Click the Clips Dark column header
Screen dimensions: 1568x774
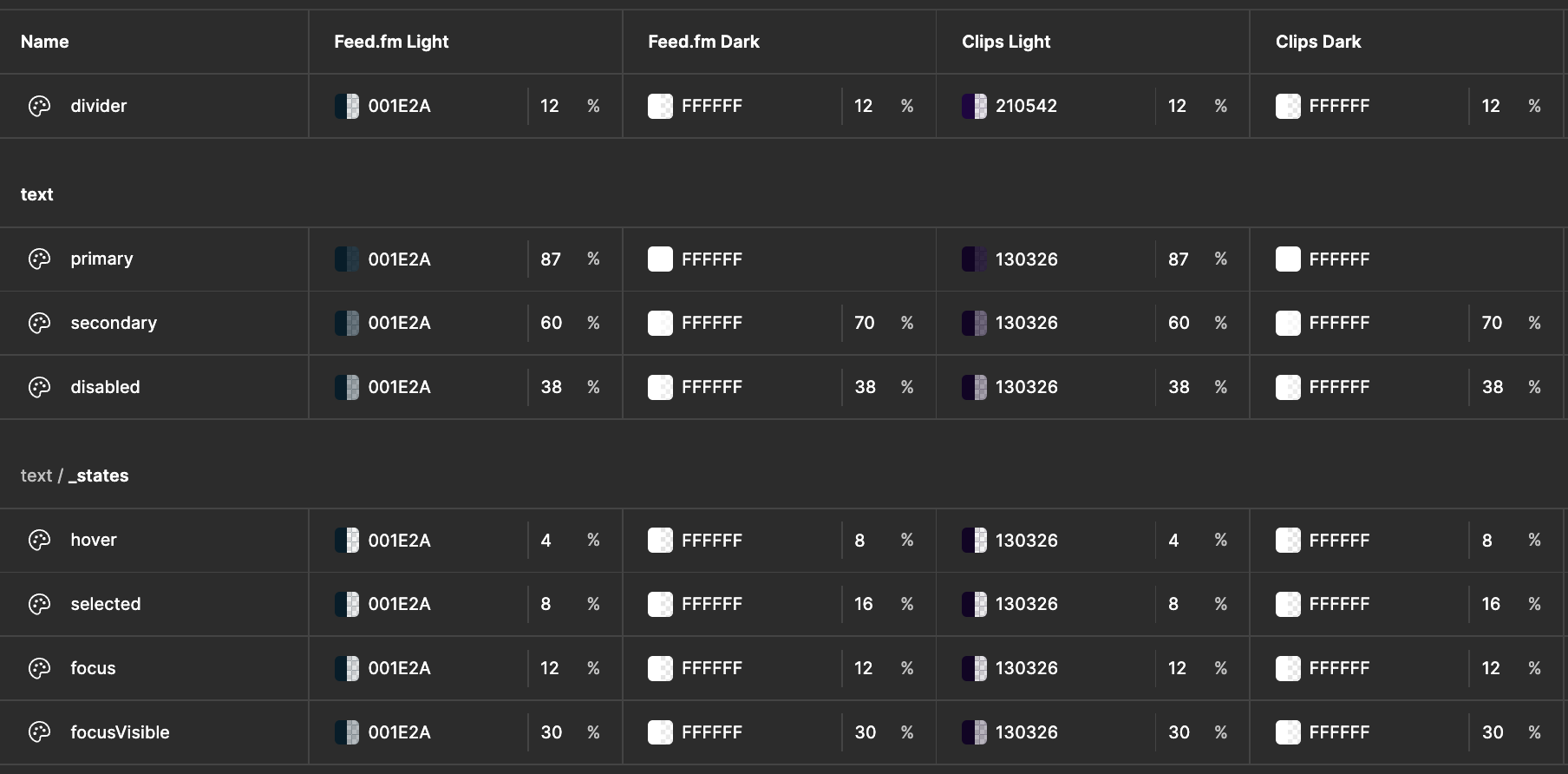pyautogui.click(x=1317, y=42)
